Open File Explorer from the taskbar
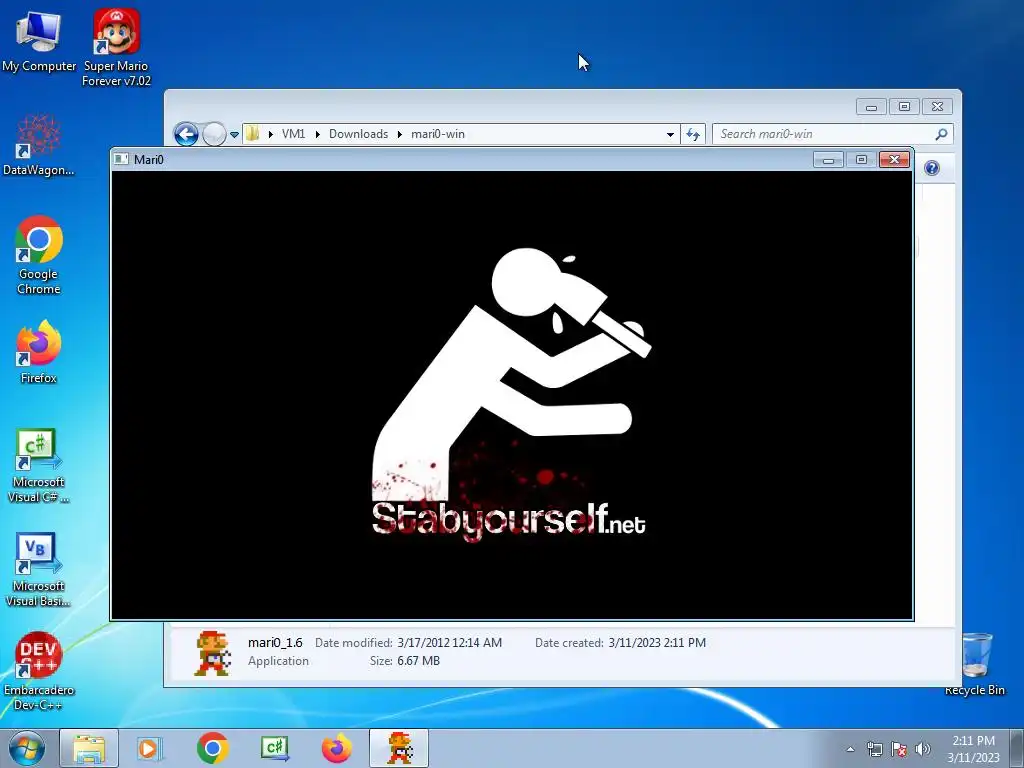 [x=89, y=748]
